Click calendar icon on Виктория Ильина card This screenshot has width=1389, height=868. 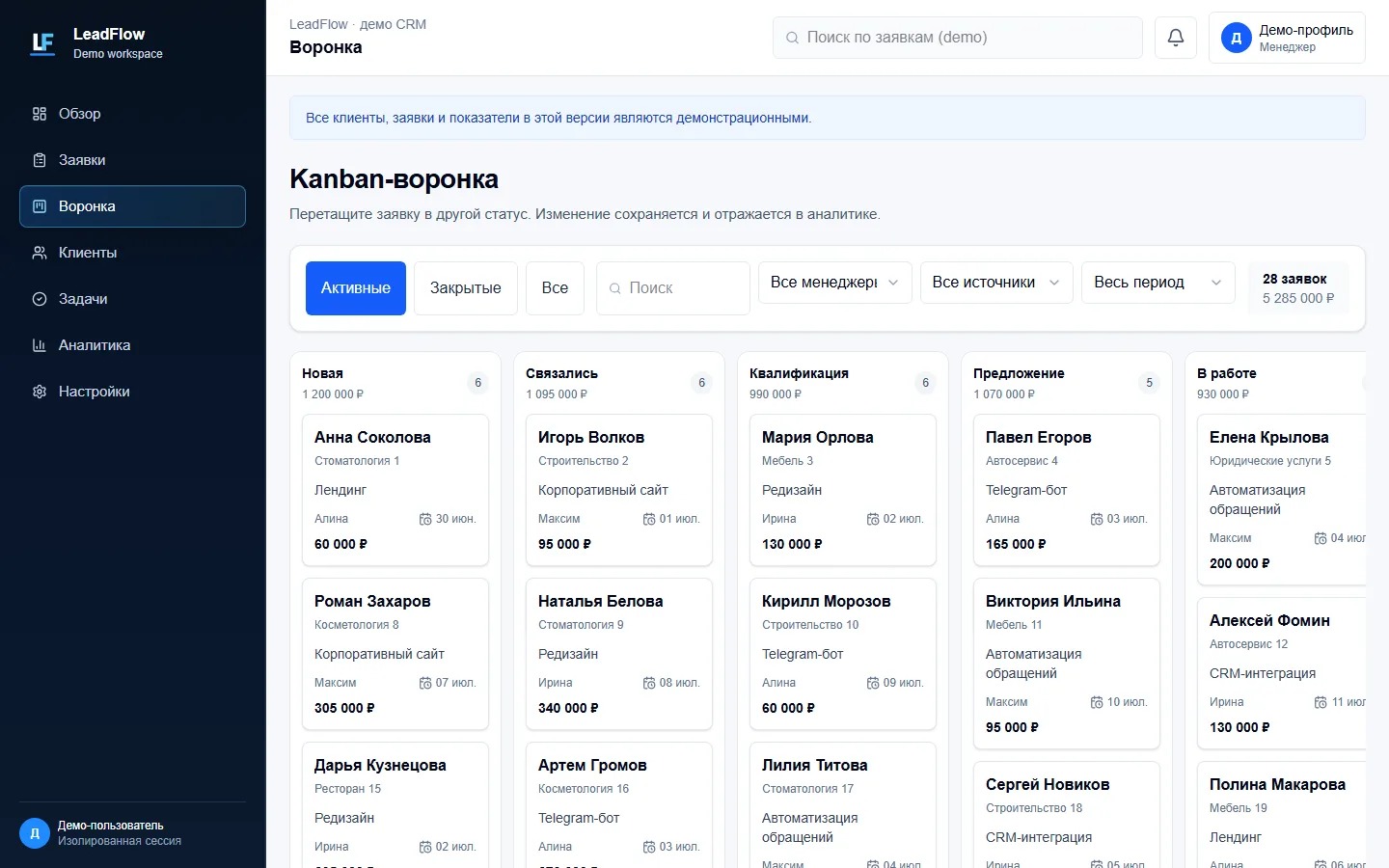[1097, 702]
